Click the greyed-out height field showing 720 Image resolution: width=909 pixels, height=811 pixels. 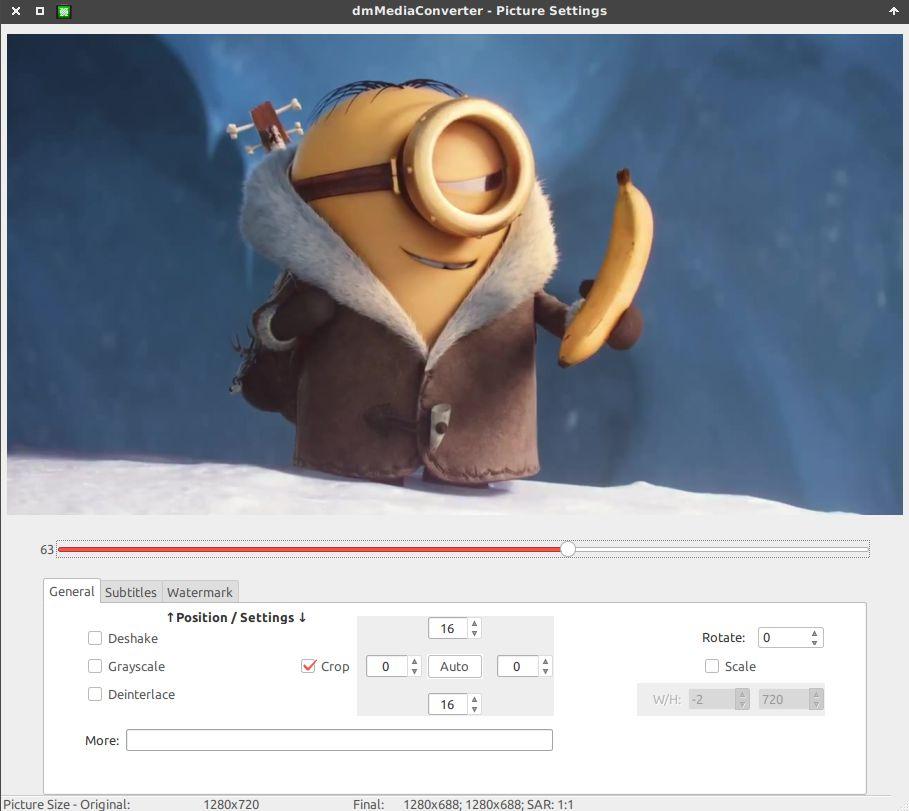tap(783, 700)
